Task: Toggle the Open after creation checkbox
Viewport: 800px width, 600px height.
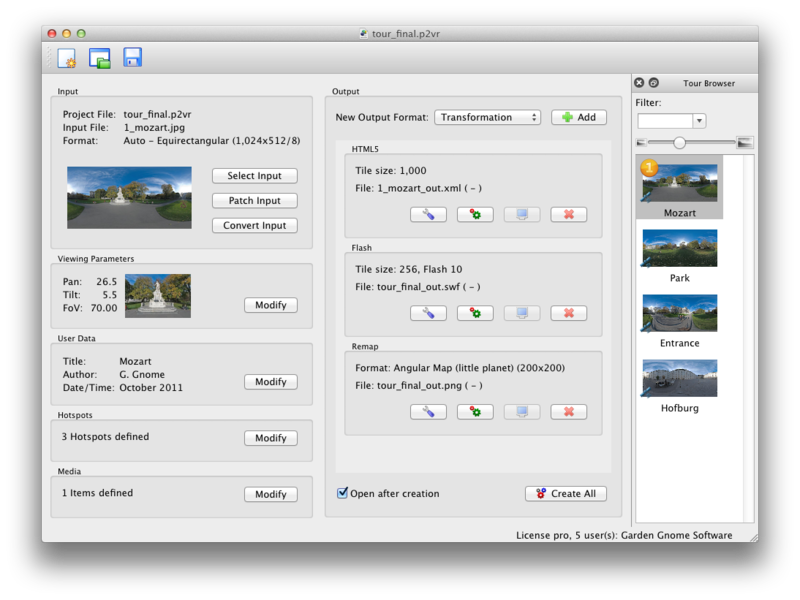Action: [343, 493]
